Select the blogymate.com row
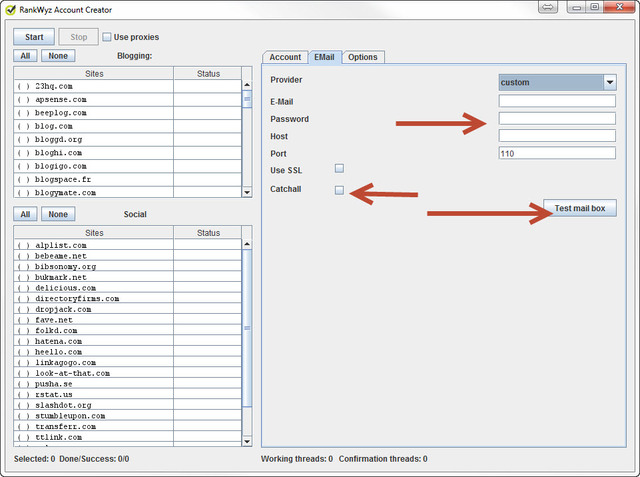The width and height of the screenshot is (640, 477). (128, 192)
